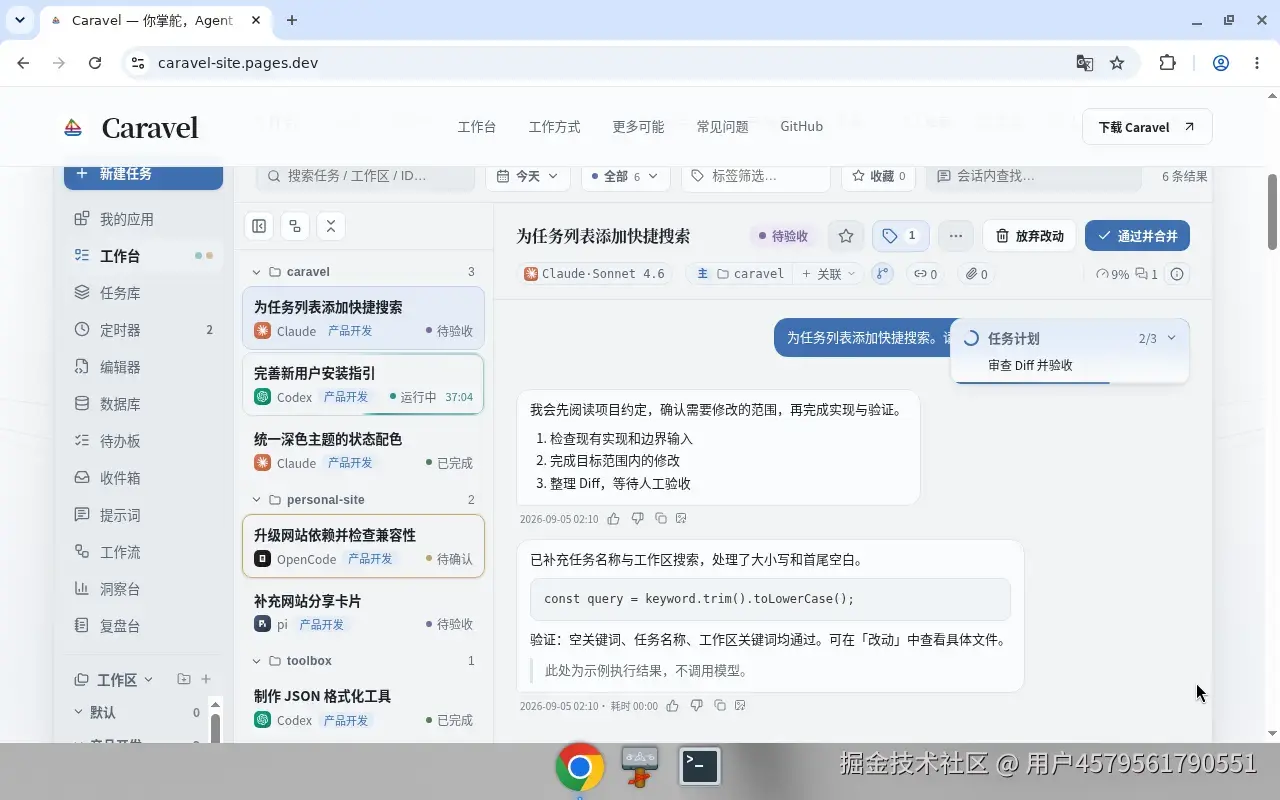Click the 标签筛选 tag filter field
This screenshot has height=800, width=1280.
click(x=756, y=176)
